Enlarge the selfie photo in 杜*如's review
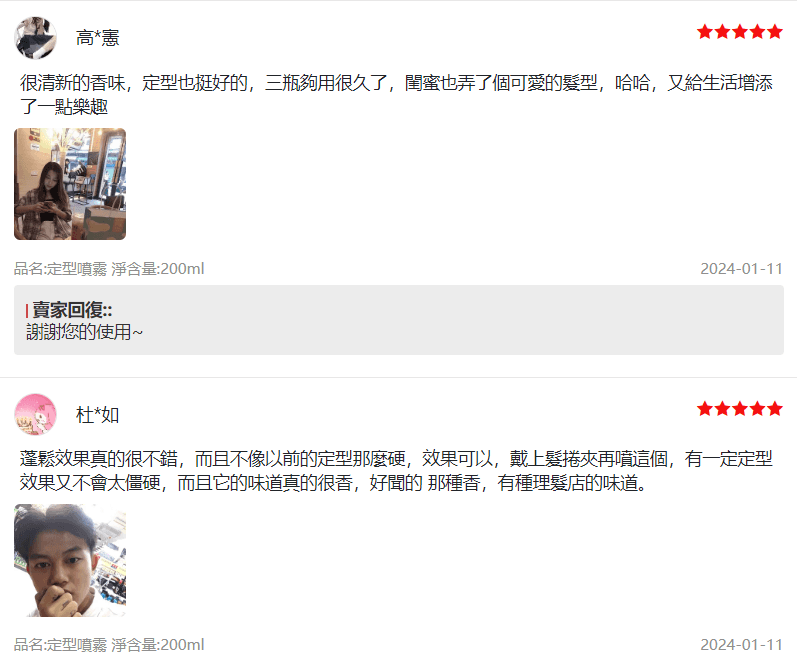 70,560
